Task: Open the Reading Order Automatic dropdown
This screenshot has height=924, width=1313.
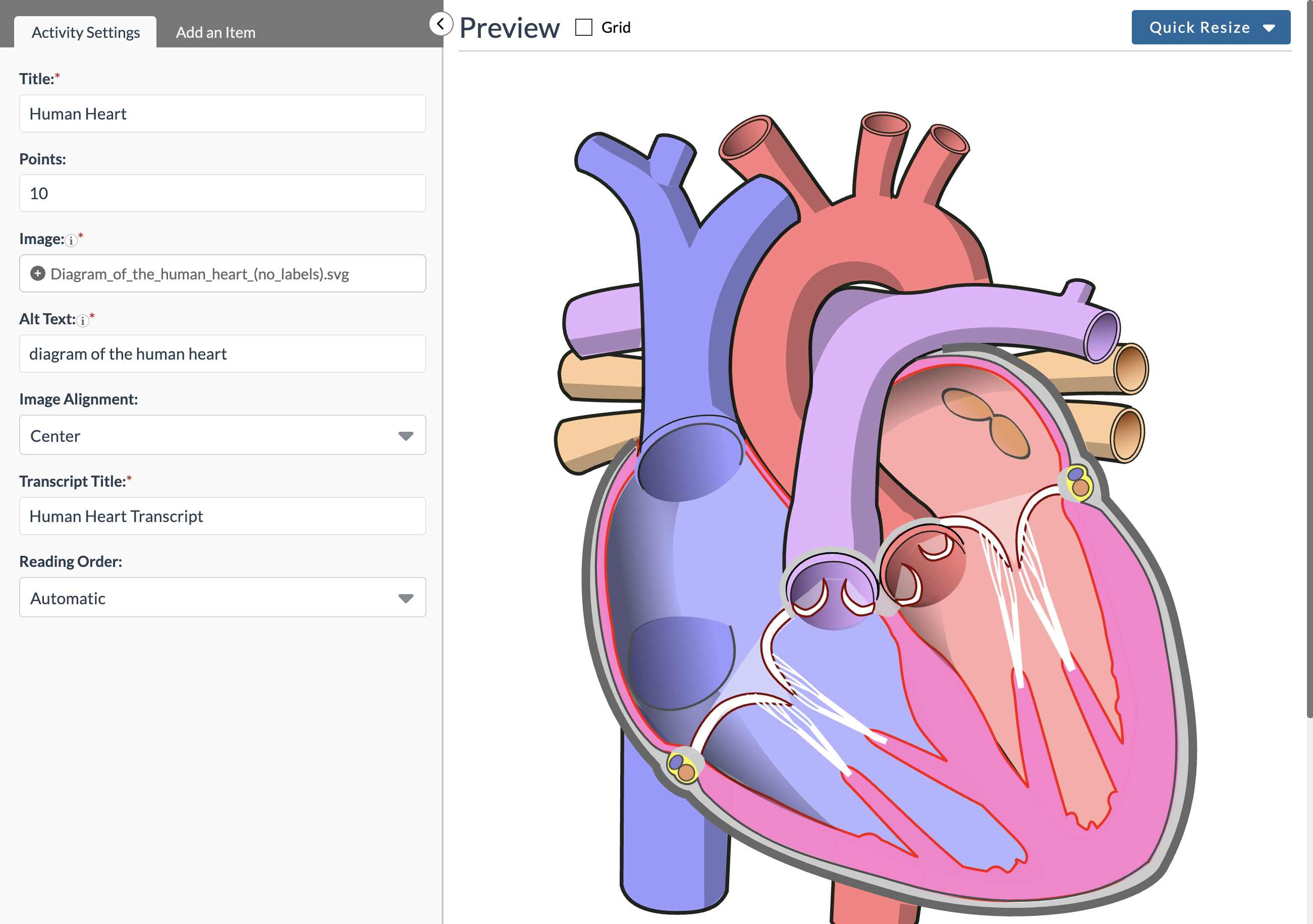Action: click(223, 597)
